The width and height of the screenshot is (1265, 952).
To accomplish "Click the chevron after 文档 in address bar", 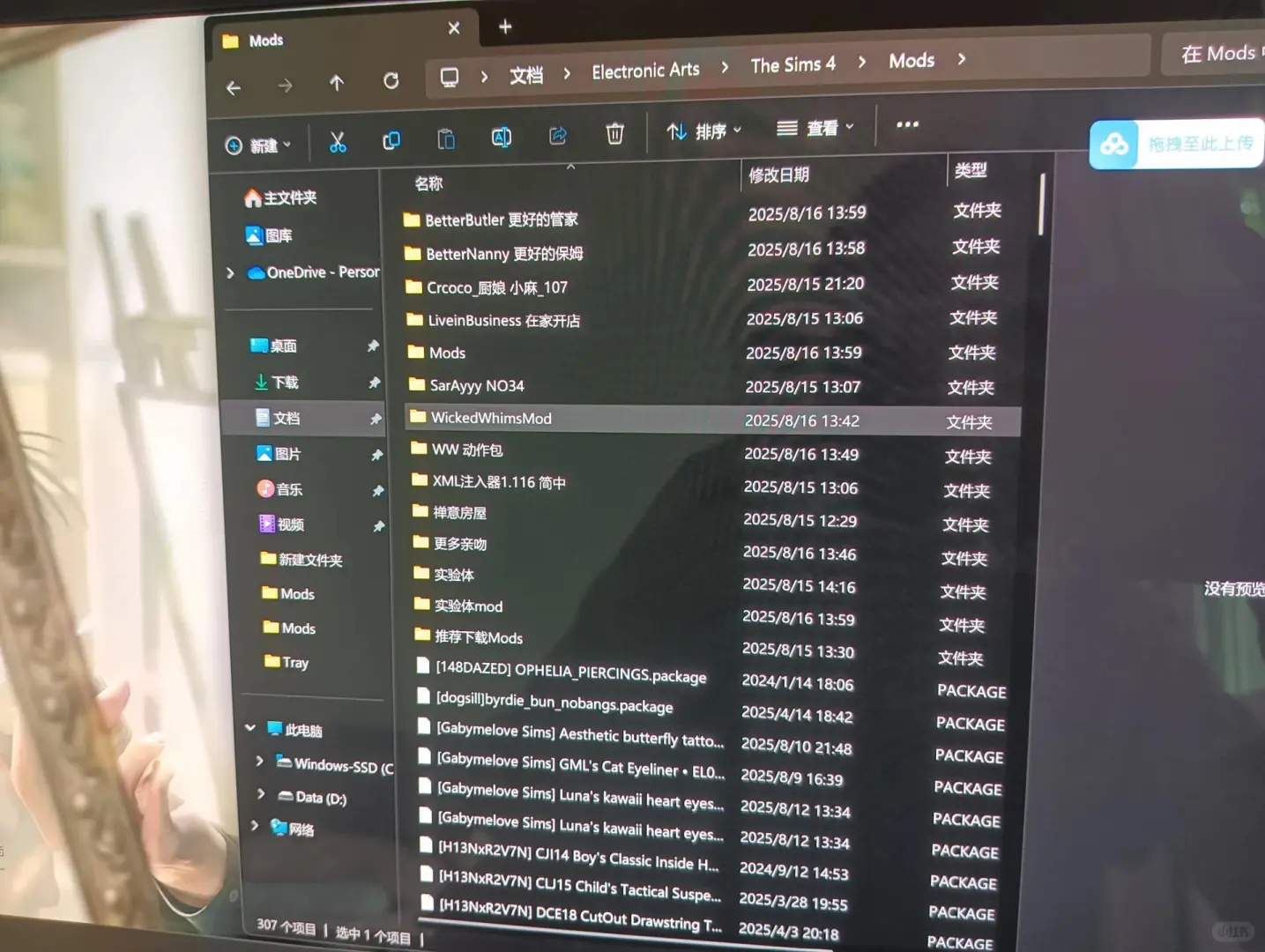I will click(567, 73).
